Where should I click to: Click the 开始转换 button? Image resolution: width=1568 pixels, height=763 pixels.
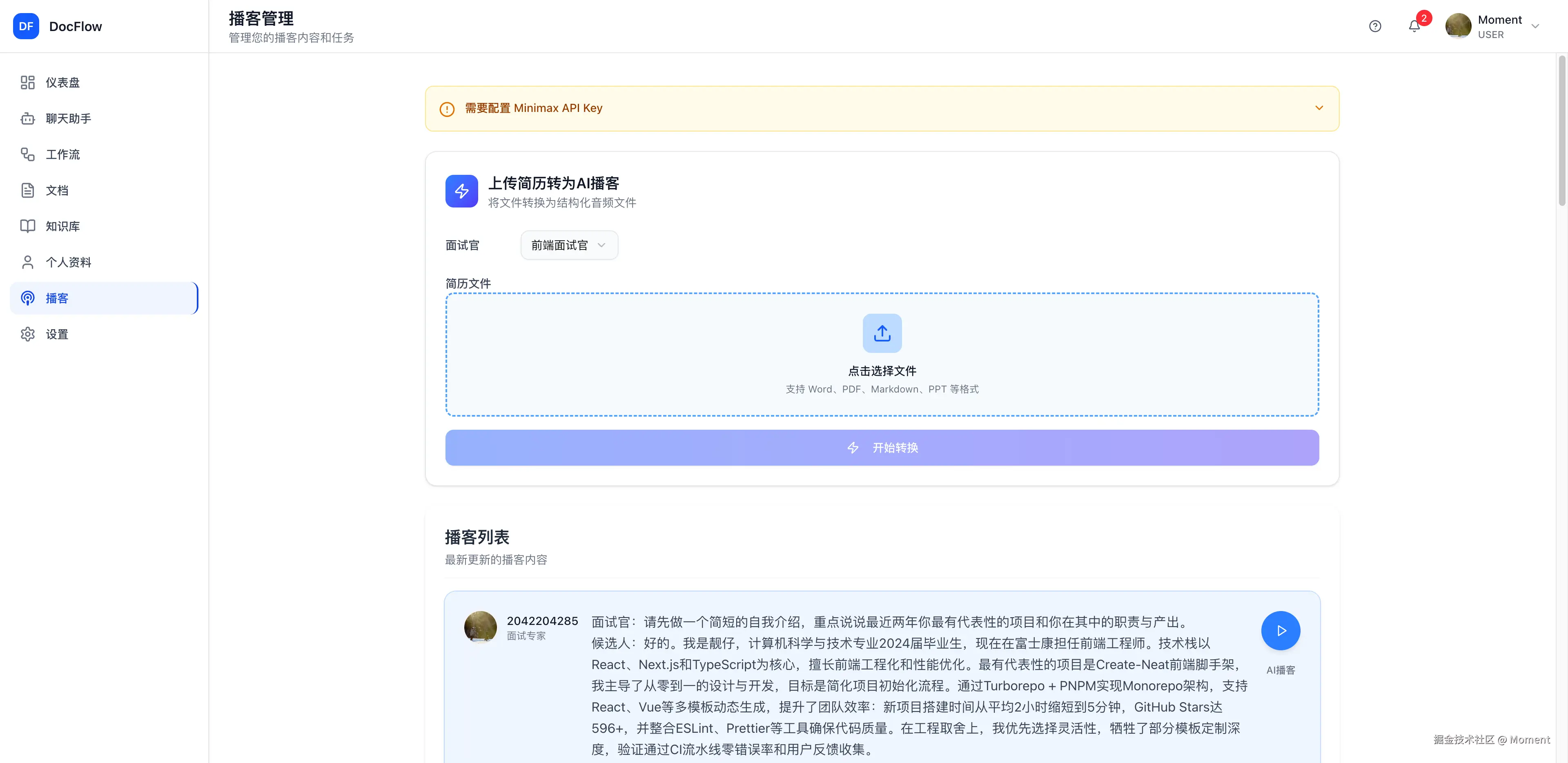pyautogui.click(x=882, y=448)
